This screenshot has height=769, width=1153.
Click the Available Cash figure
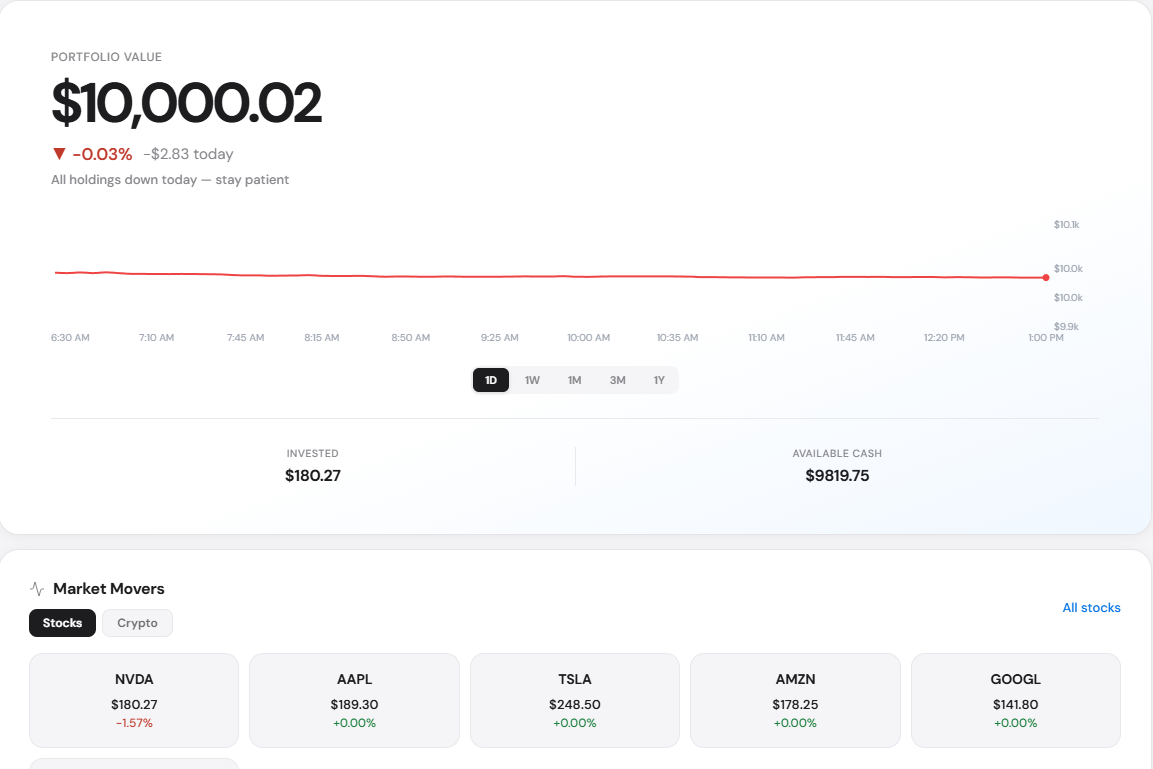[x=838, y=475]
